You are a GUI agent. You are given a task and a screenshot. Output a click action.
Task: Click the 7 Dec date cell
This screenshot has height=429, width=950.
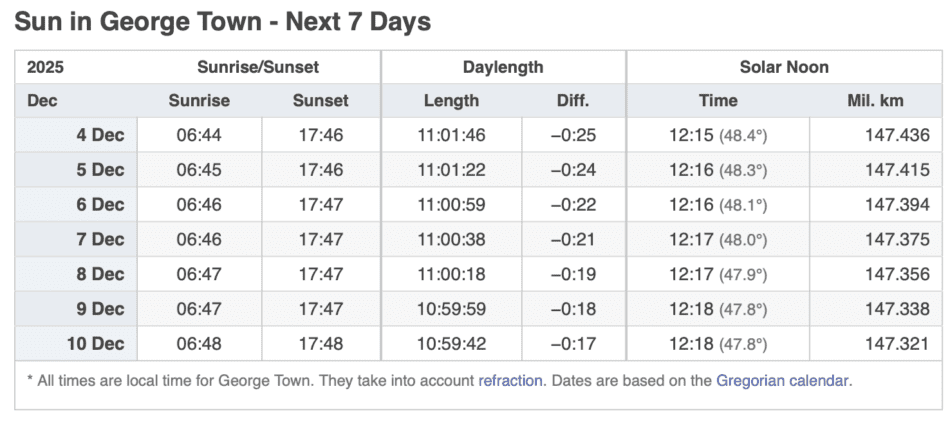[101, 239]
